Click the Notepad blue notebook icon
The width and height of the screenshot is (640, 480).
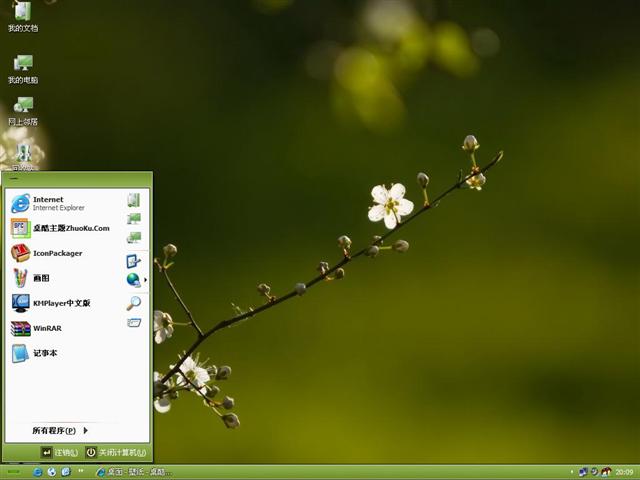click(x=20, y=353)
